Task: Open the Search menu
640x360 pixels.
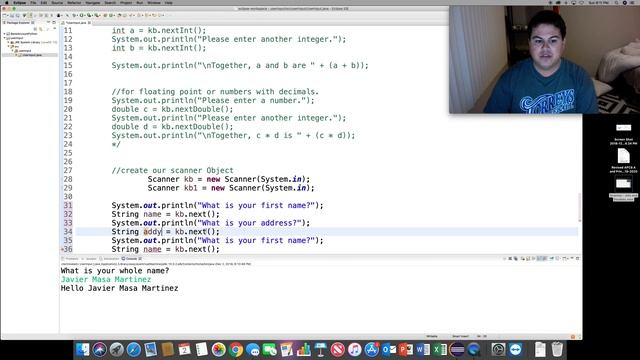Action: [110, 2]
